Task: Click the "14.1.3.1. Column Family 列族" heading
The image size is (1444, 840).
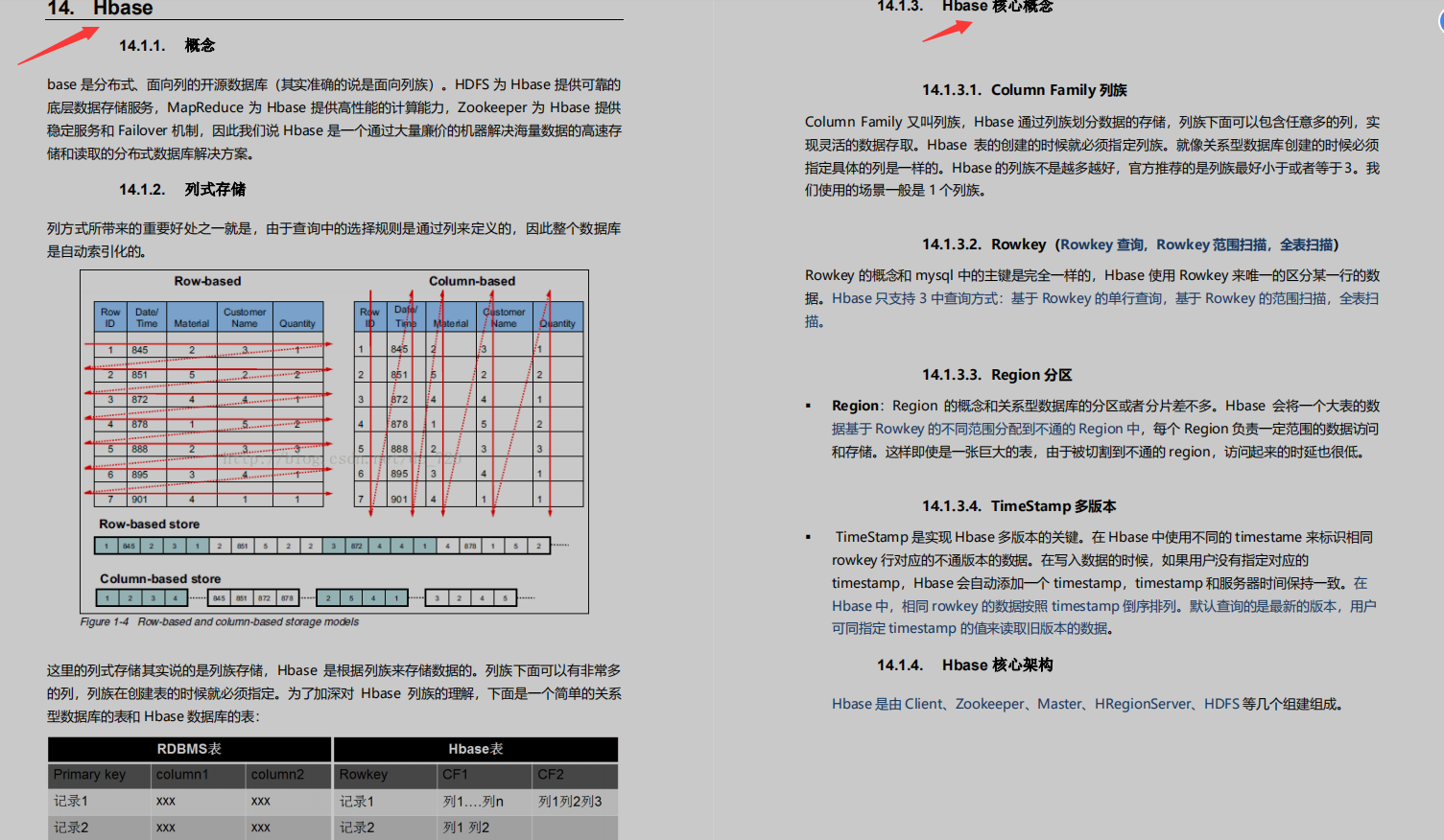Action: (x=1025, y=89)
